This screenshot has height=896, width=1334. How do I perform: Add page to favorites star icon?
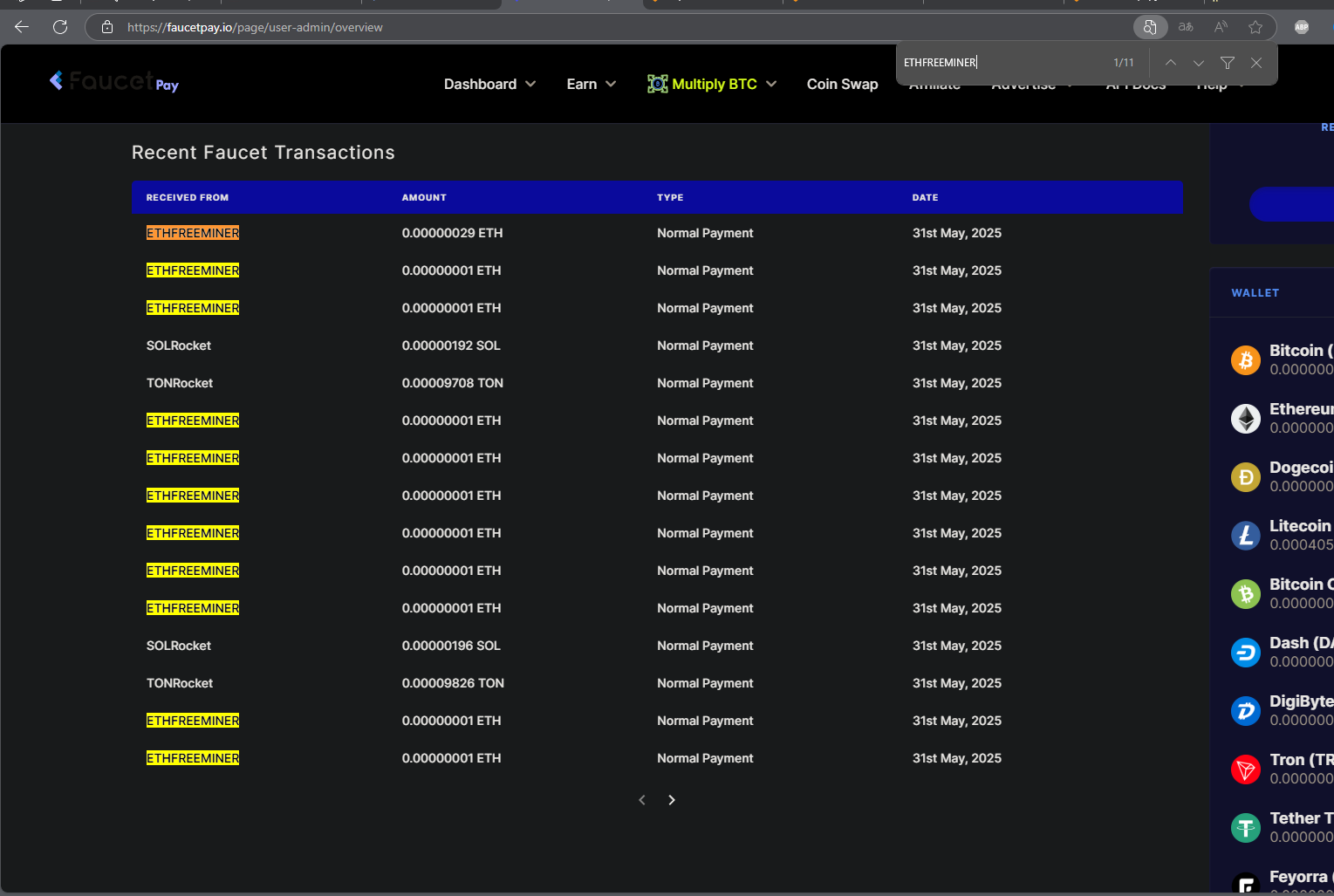point(1255,27)
